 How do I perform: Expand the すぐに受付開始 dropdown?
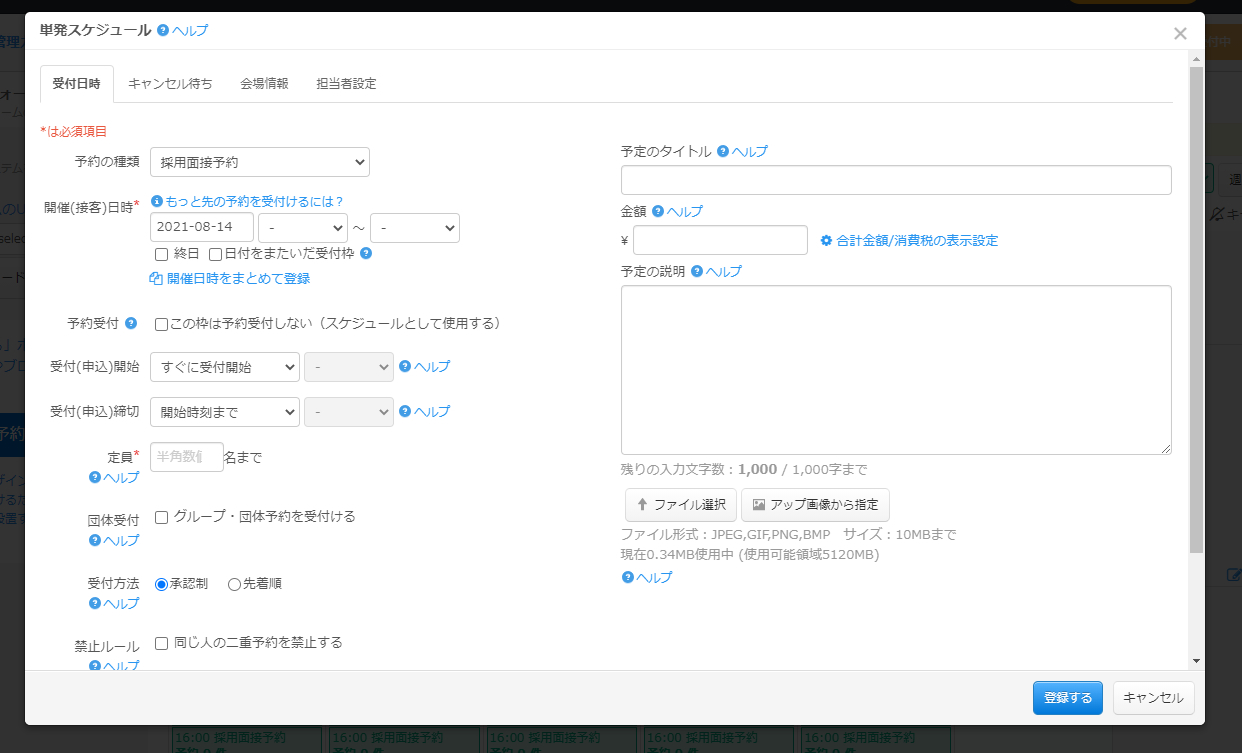224,367
